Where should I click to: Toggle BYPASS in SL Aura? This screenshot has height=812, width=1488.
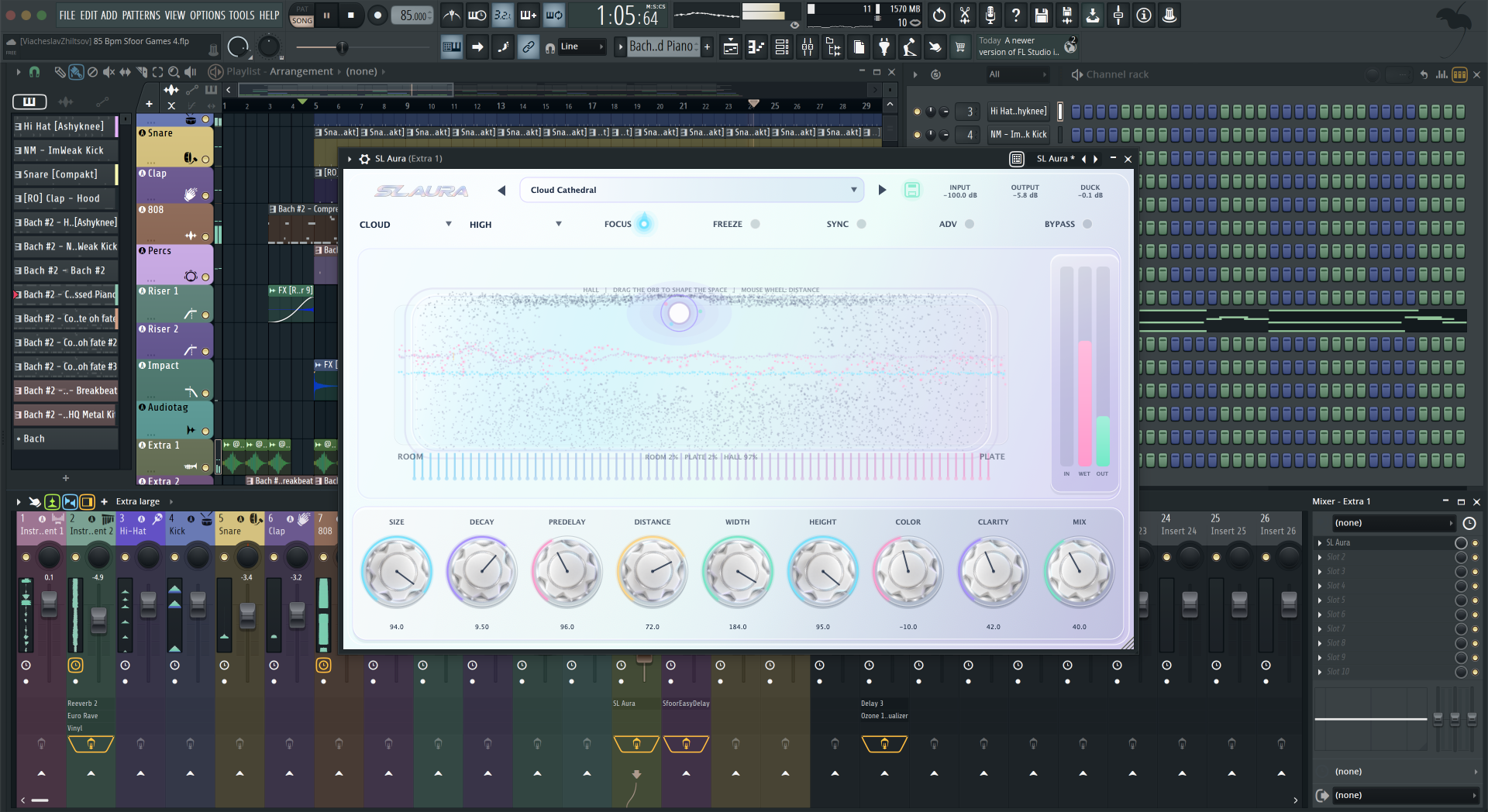(x=1087, y=224)
